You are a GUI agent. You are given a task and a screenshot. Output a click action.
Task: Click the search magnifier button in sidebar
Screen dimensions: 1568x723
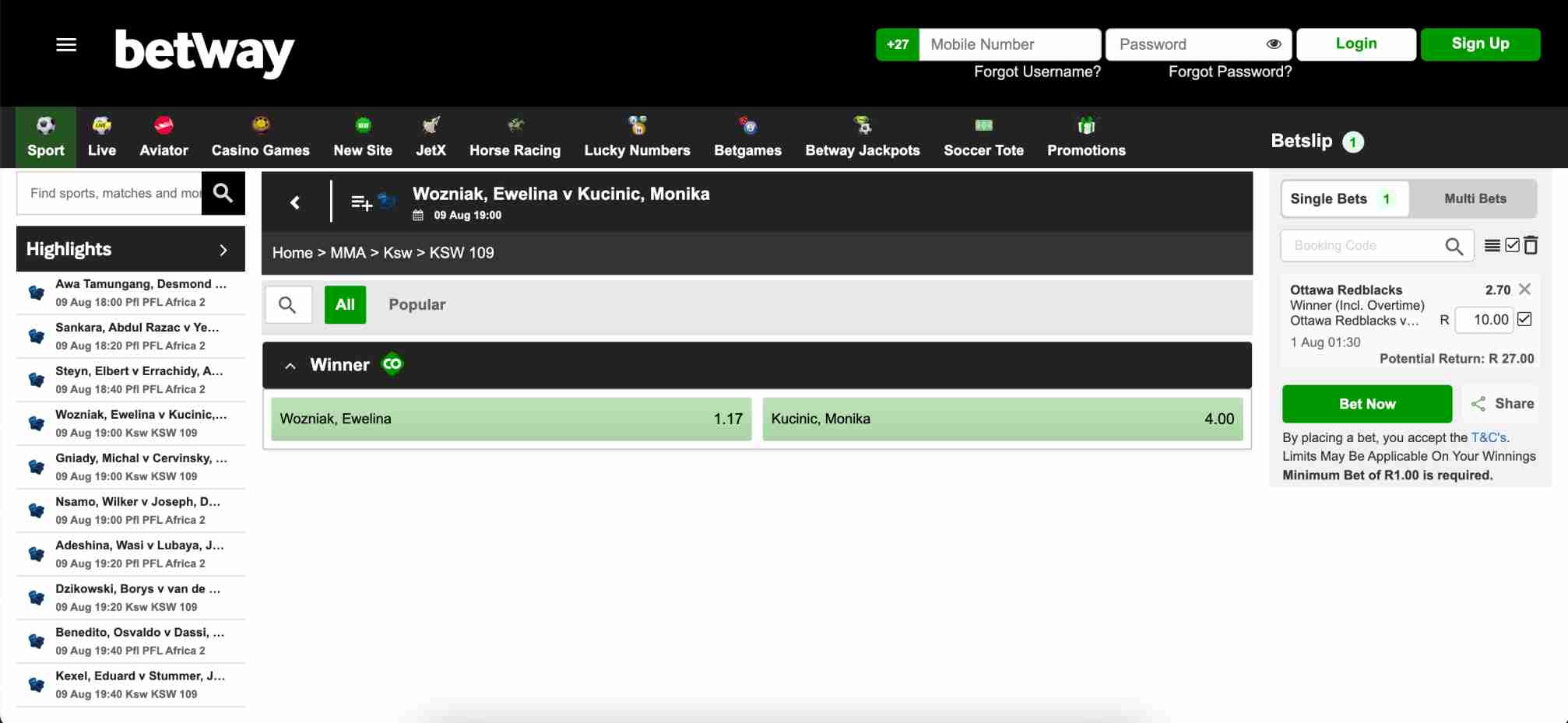223,193
